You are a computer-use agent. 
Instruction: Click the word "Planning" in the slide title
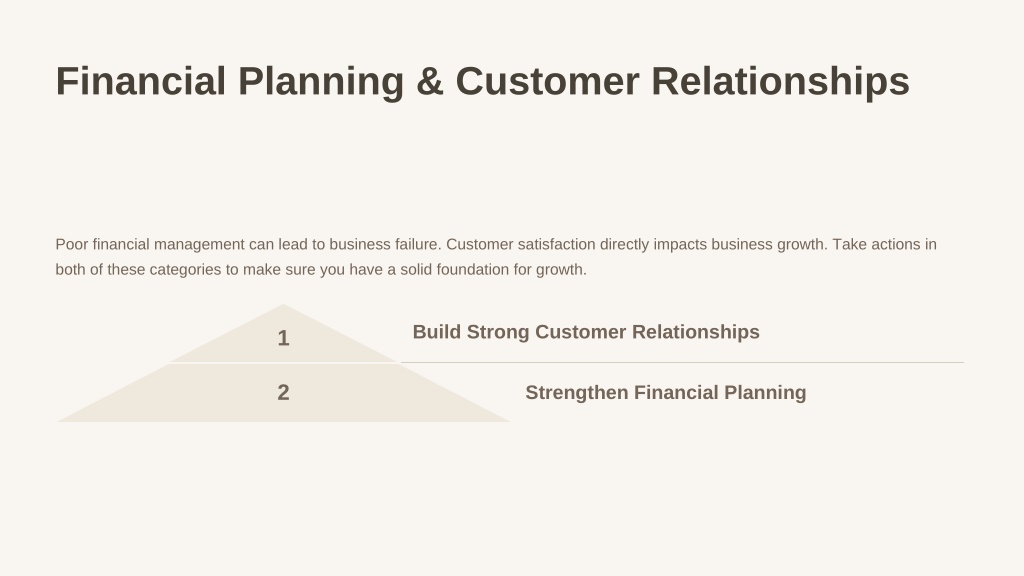(321, 81)
